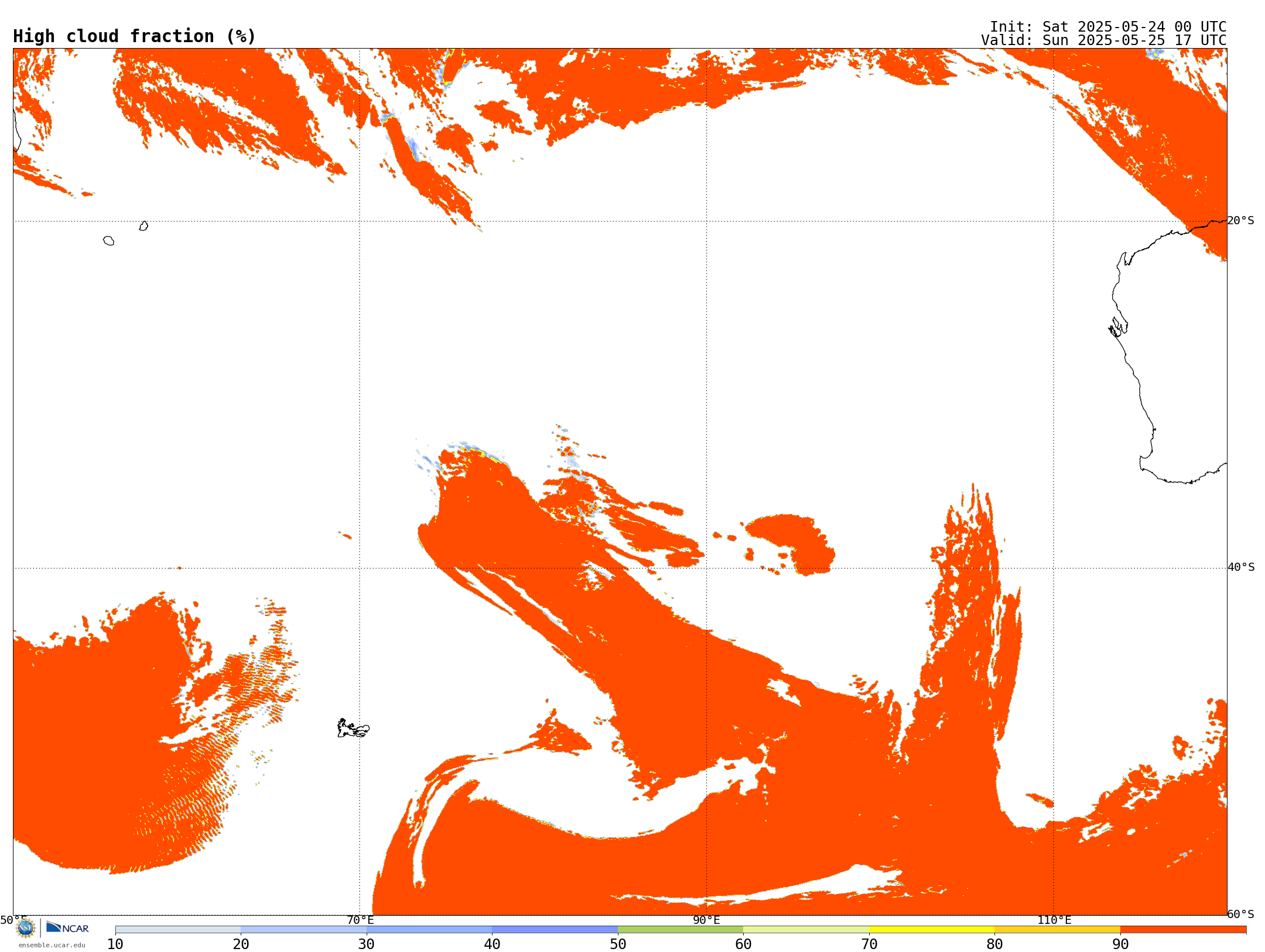Click the 10–20 light gray colorbar segment
1265x952 pixels.
(x=178, y=930)
